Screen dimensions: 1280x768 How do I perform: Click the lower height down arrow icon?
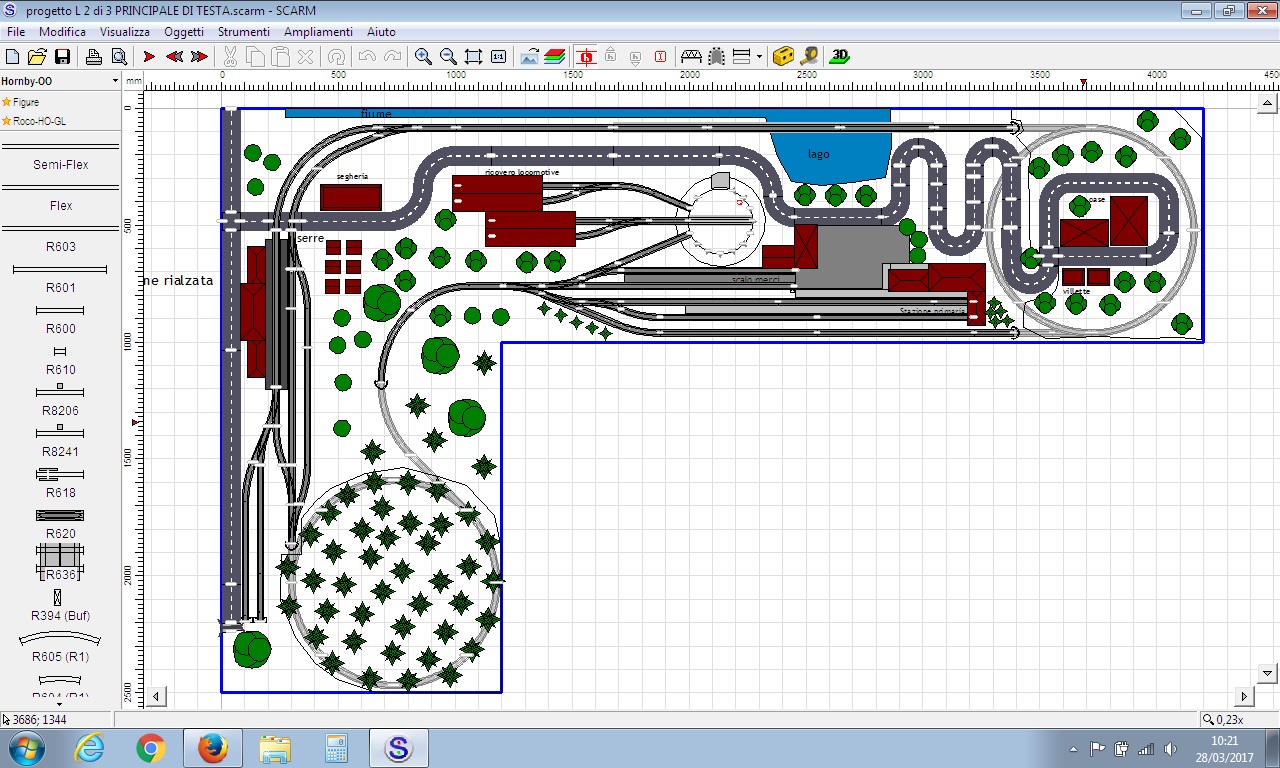636,57
